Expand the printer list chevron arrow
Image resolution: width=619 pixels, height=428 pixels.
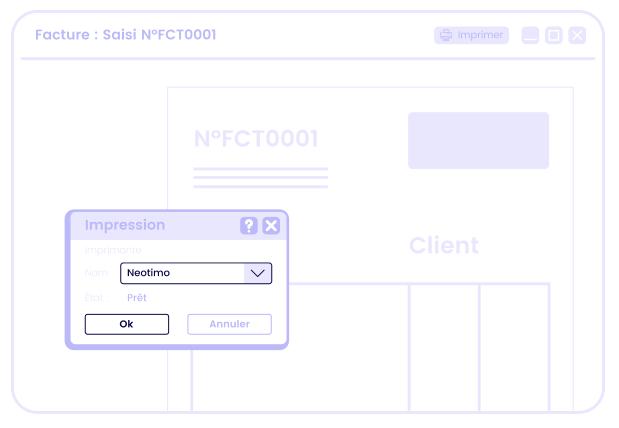tap(258, 273)
